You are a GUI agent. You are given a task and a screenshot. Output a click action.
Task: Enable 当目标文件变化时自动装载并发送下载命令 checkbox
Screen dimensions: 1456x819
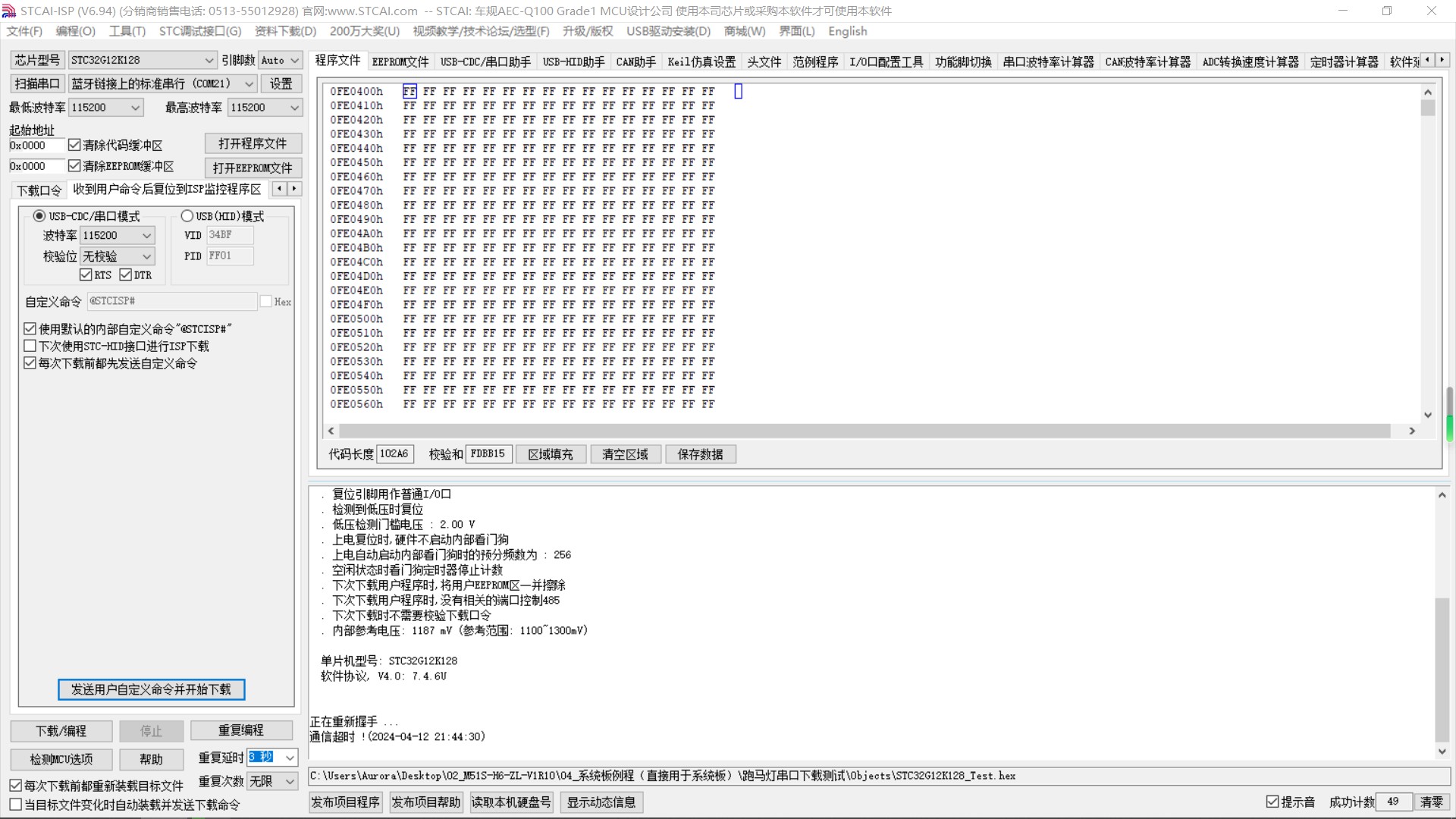pos(15,805)
